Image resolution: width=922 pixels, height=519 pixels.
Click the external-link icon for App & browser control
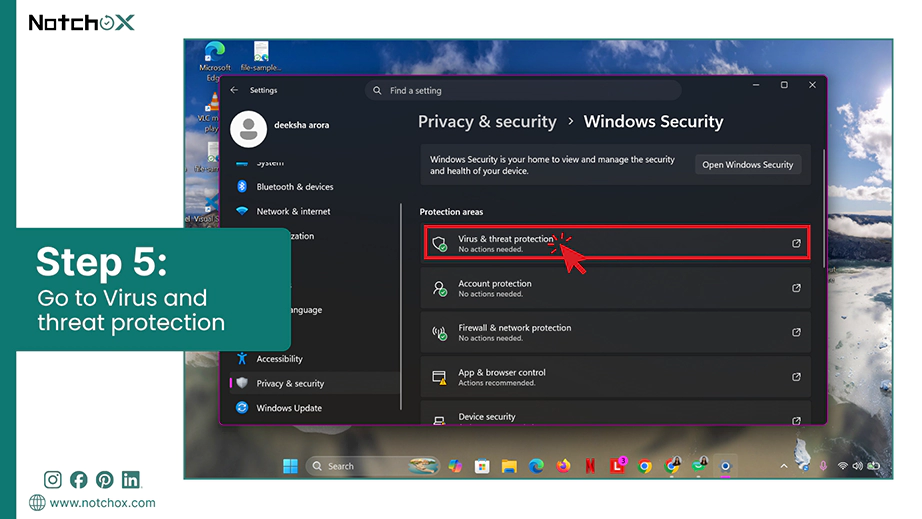coord(796,377)
